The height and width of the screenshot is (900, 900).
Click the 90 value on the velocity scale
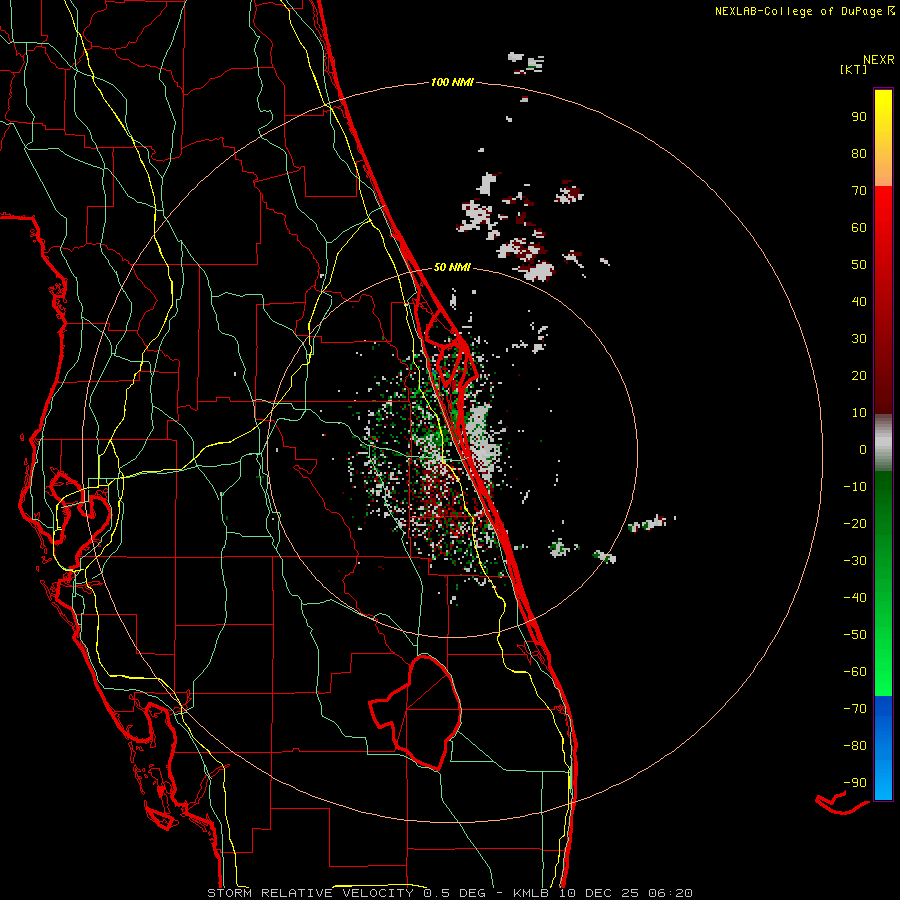coord(859,117)
